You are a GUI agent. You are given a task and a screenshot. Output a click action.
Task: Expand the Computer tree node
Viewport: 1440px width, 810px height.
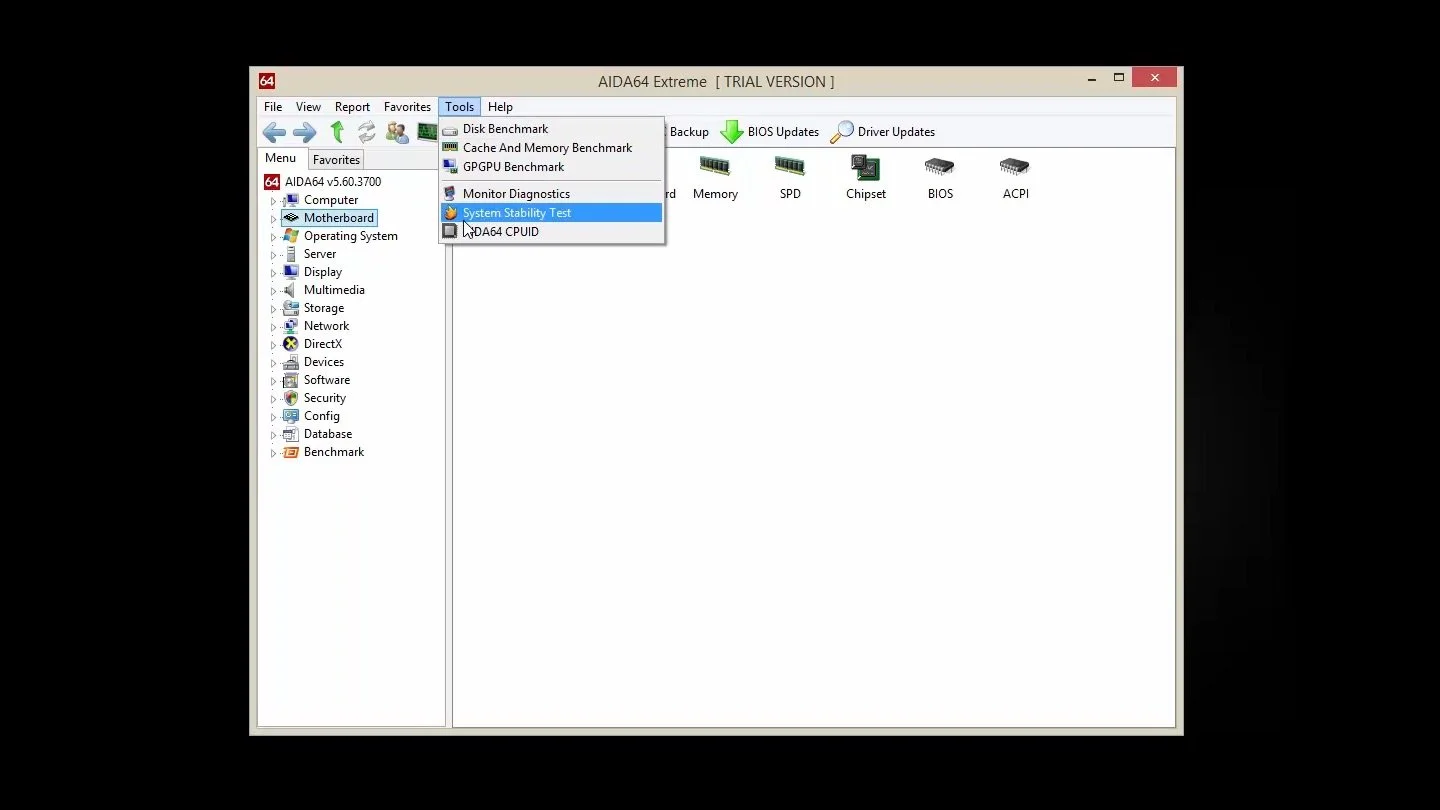pyautogui.click(x=273, y=200)
